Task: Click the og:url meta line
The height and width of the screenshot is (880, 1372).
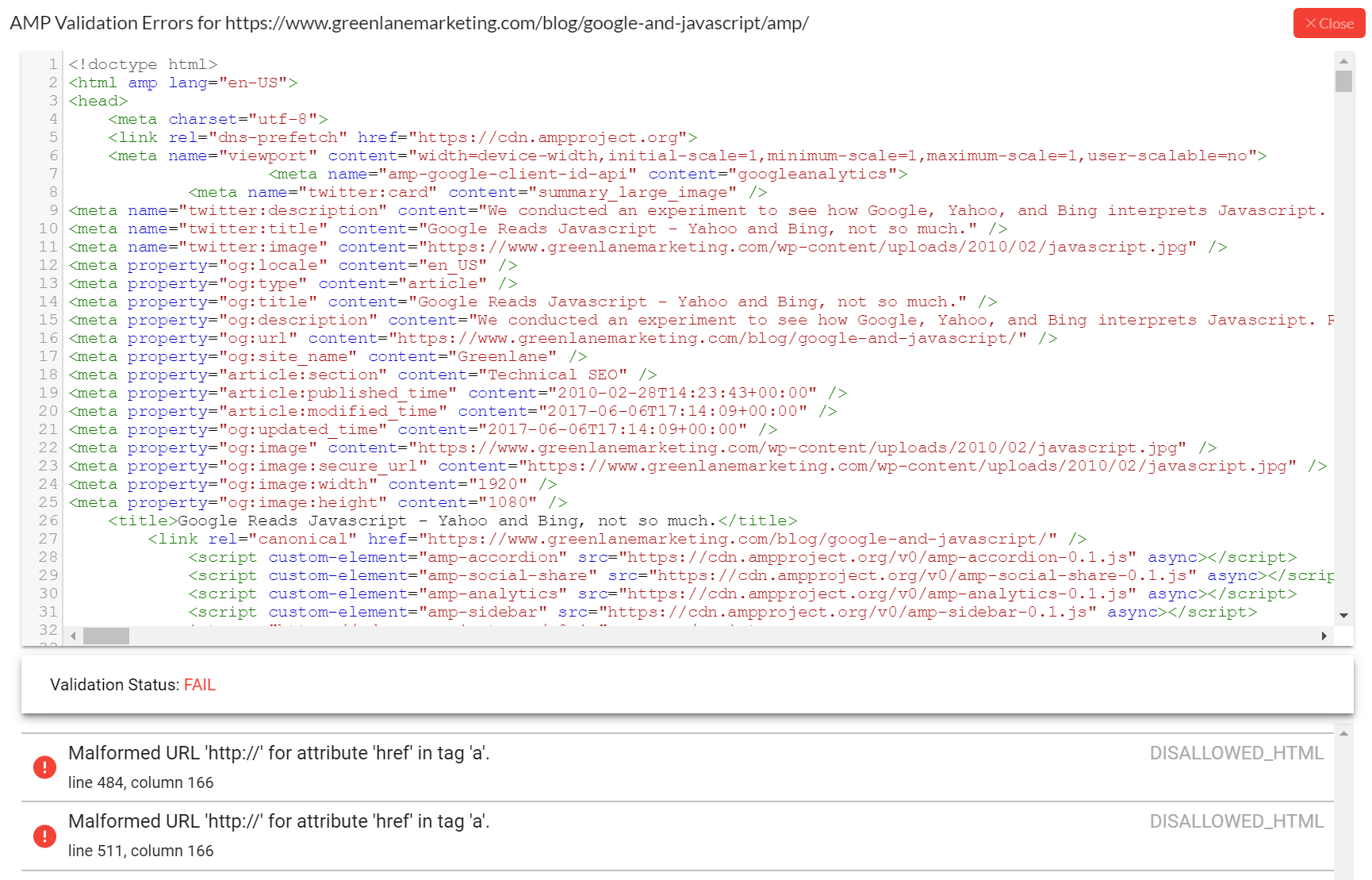Action: pyautogui.click(x=563, y=338)
